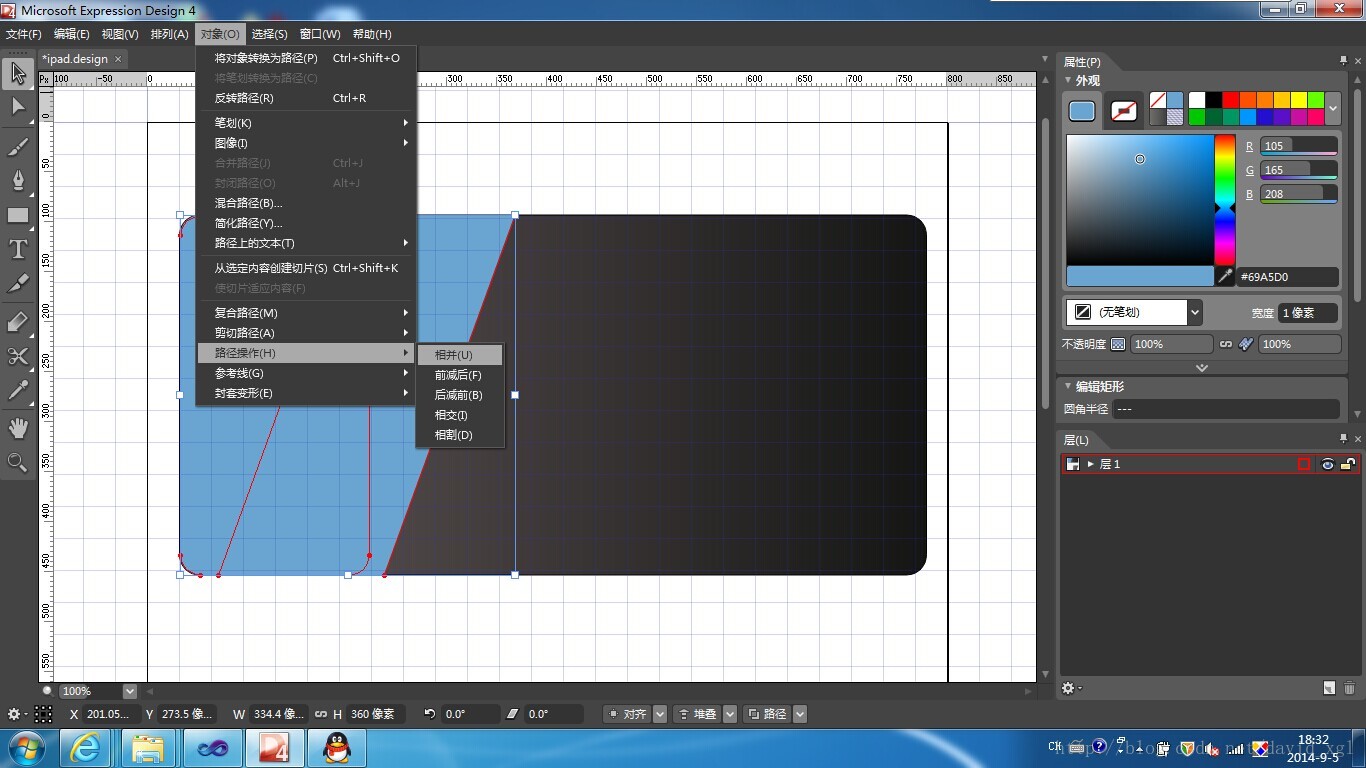Click the 堆叠 stack button
The image size is (1366, 768).
(698, 714)
